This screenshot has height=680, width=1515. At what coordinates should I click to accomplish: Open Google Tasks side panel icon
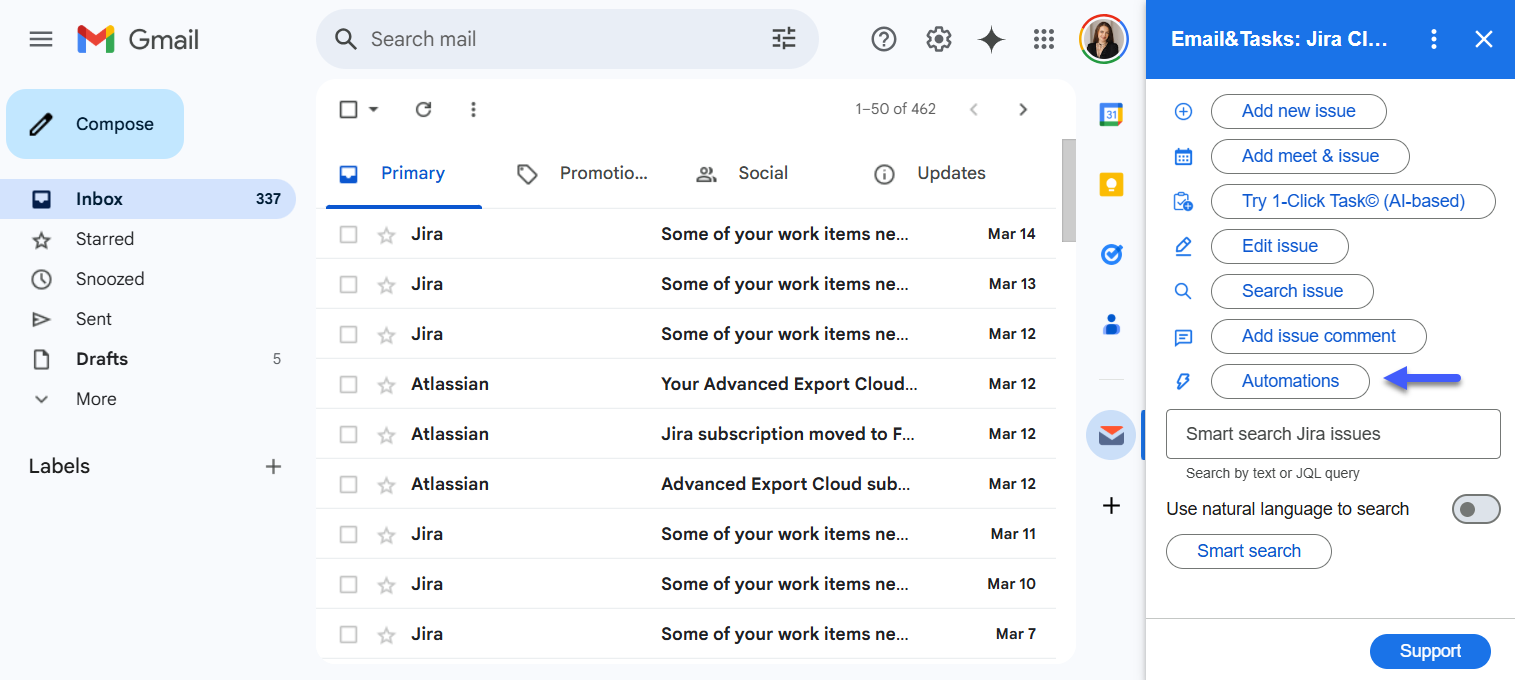1111,255
